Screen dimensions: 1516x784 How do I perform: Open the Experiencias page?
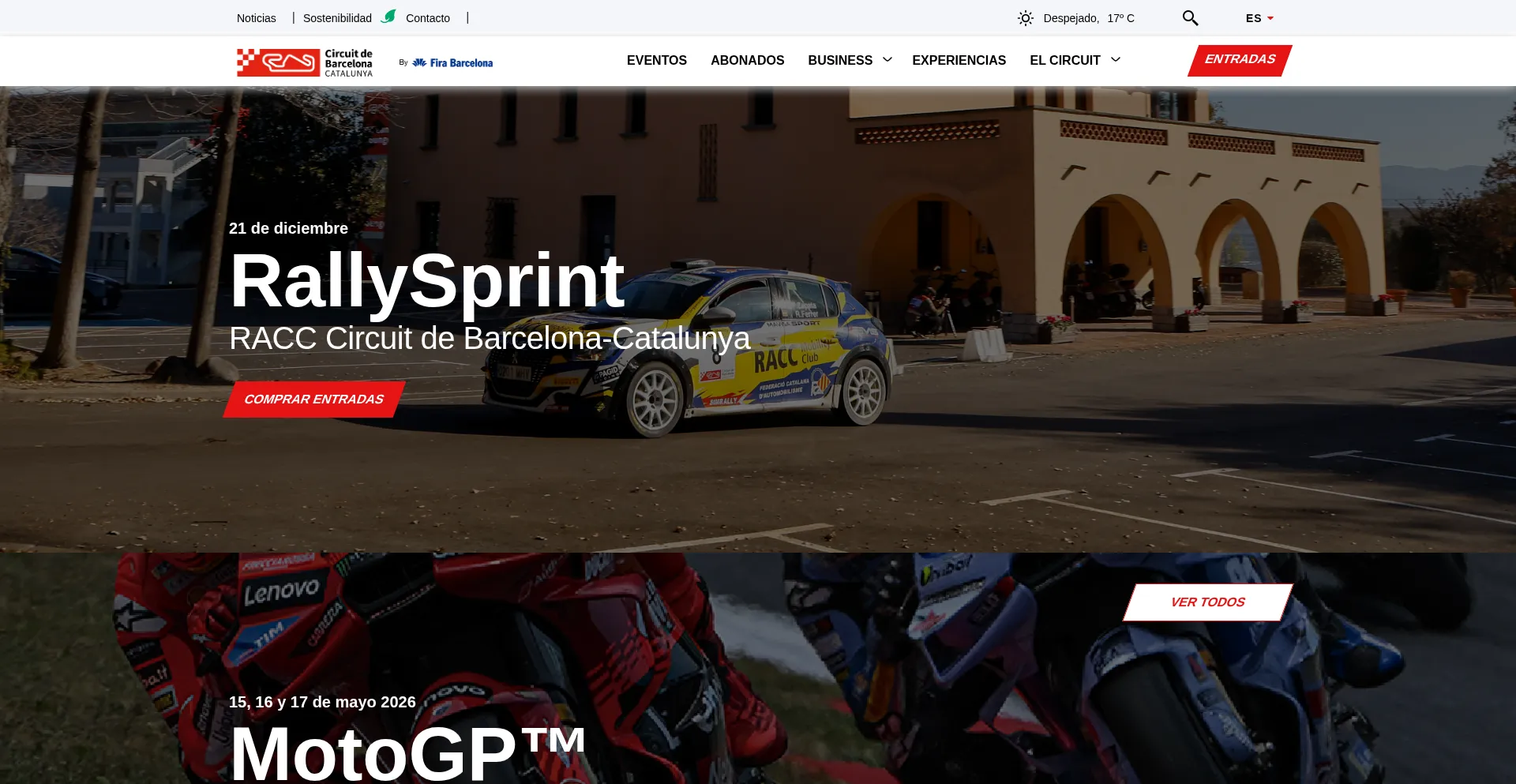pyautogui.click(x=959, y=60)
